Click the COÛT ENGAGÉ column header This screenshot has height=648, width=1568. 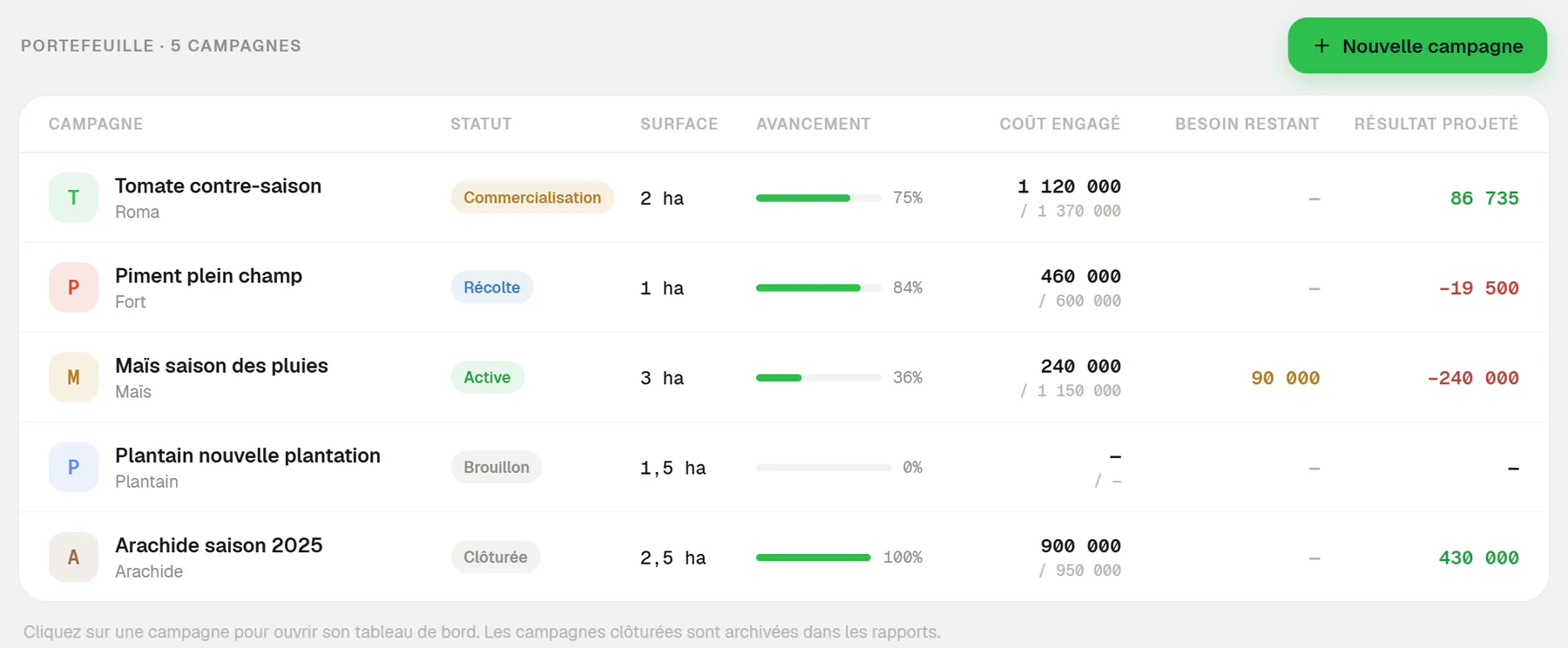point(1060,124)
